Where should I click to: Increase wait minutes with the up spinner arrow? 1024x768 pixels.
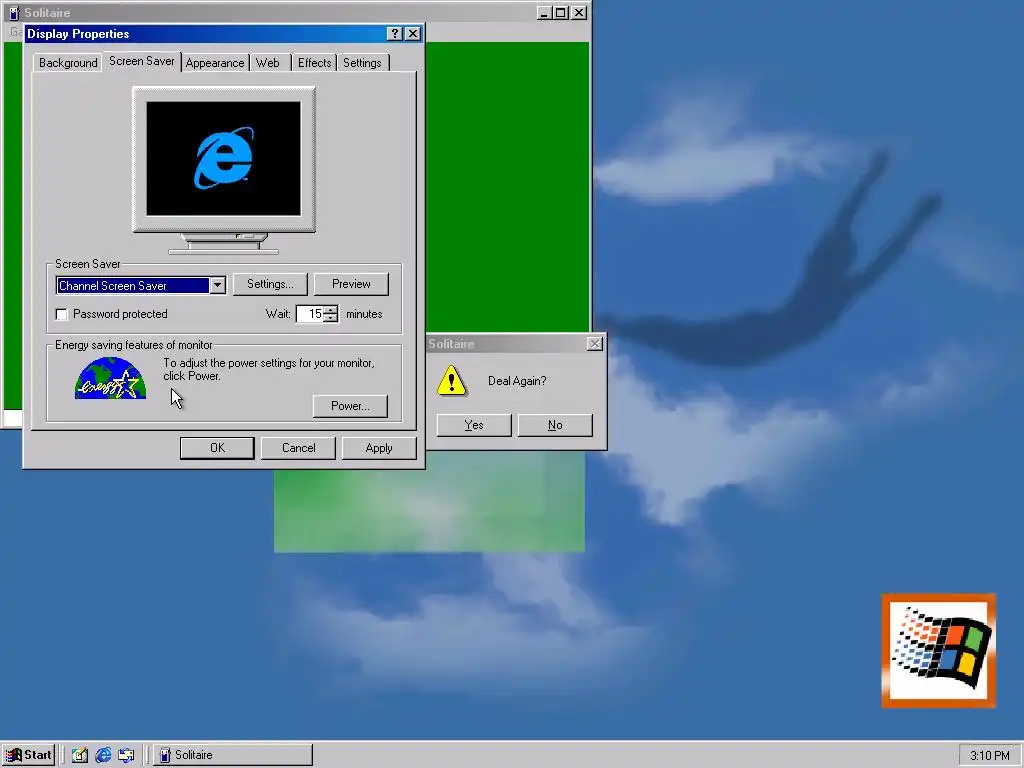[x=330, y=310]
